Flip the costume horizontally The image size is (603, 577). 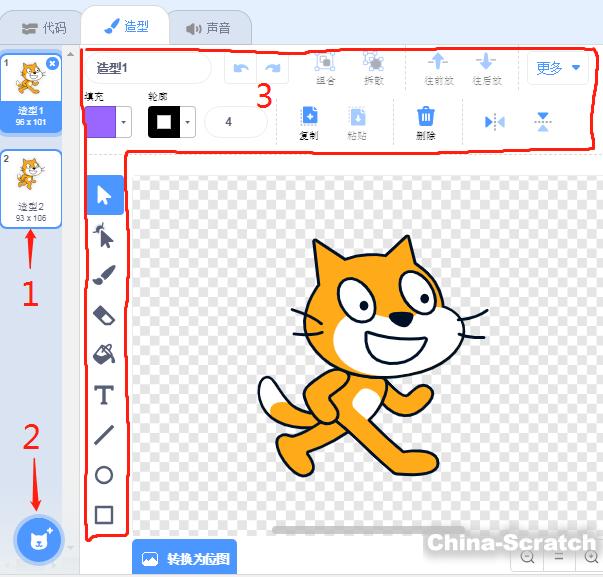(494, 122)
